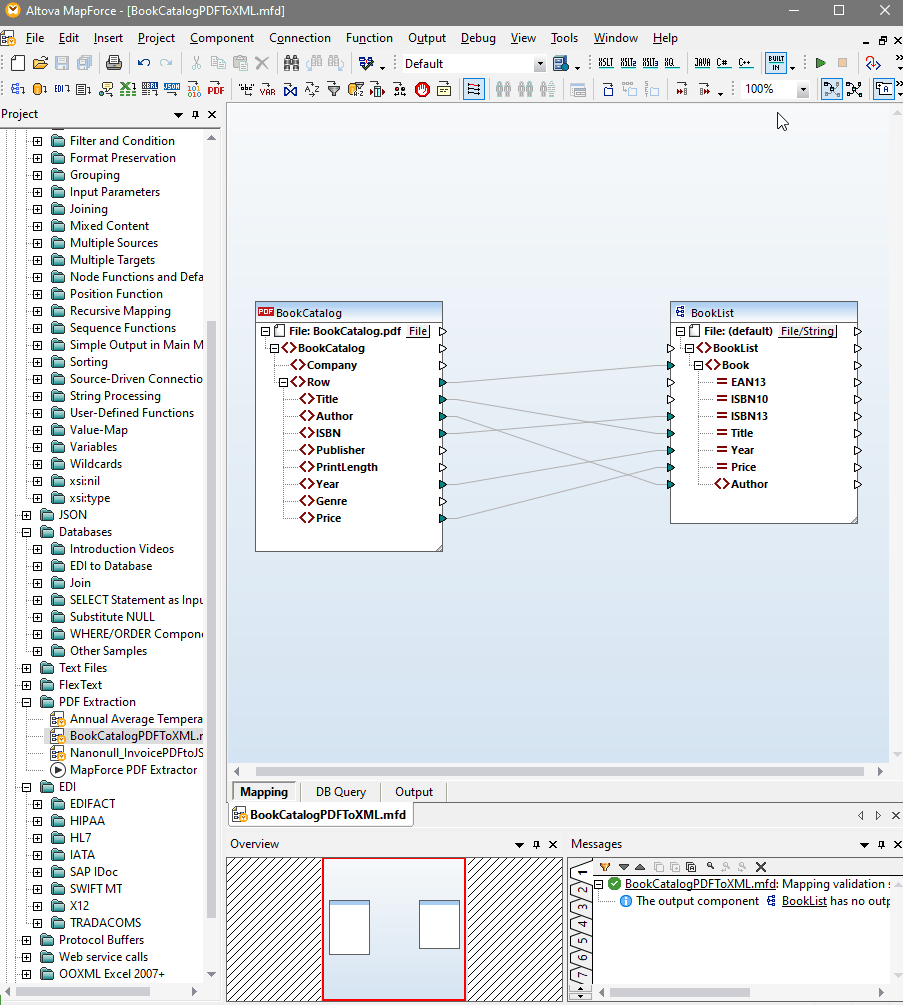Click the Print icon in toolbar
The width and height of the screenshot is (903, 1005).
coord(114,63)
